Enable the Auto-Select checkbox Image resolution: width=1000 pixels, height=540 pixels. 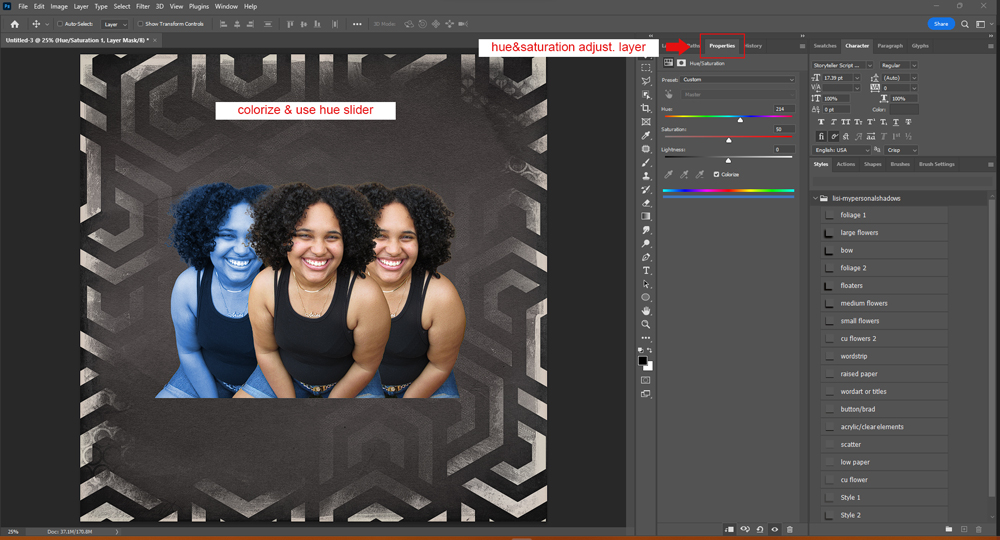pyautogui.click(x=60, y=24)
